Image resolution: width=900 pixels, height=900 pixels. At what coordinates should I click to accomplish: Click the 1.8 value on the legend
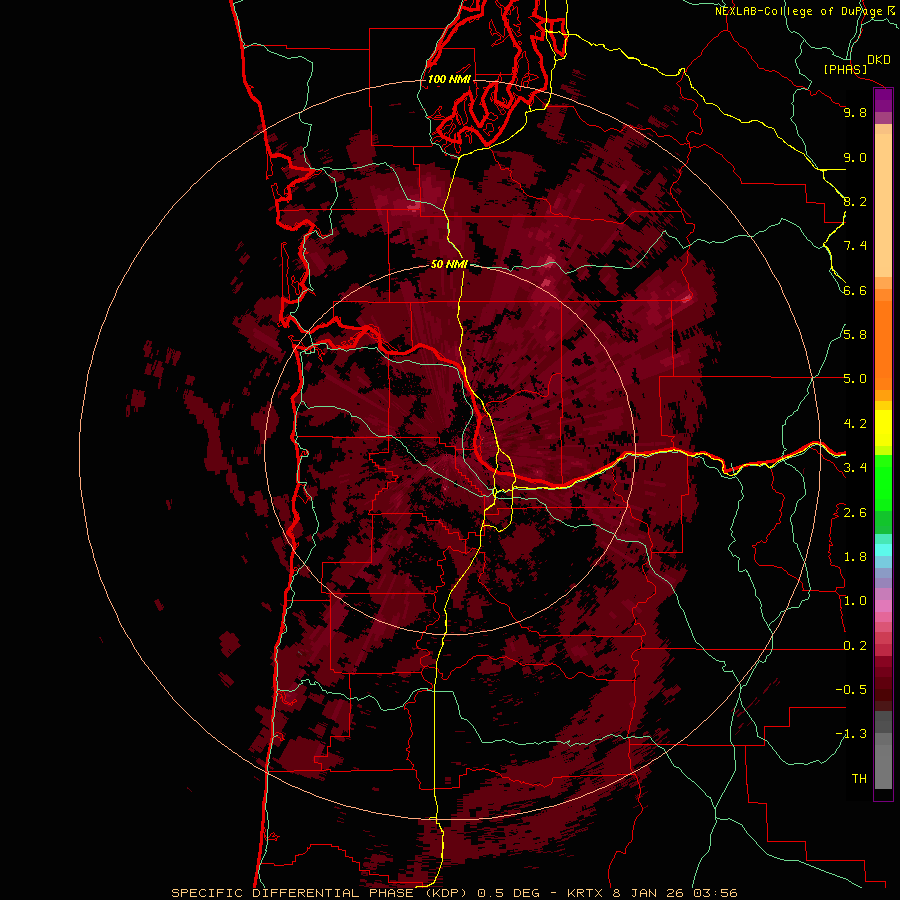[x=855, y=557]
